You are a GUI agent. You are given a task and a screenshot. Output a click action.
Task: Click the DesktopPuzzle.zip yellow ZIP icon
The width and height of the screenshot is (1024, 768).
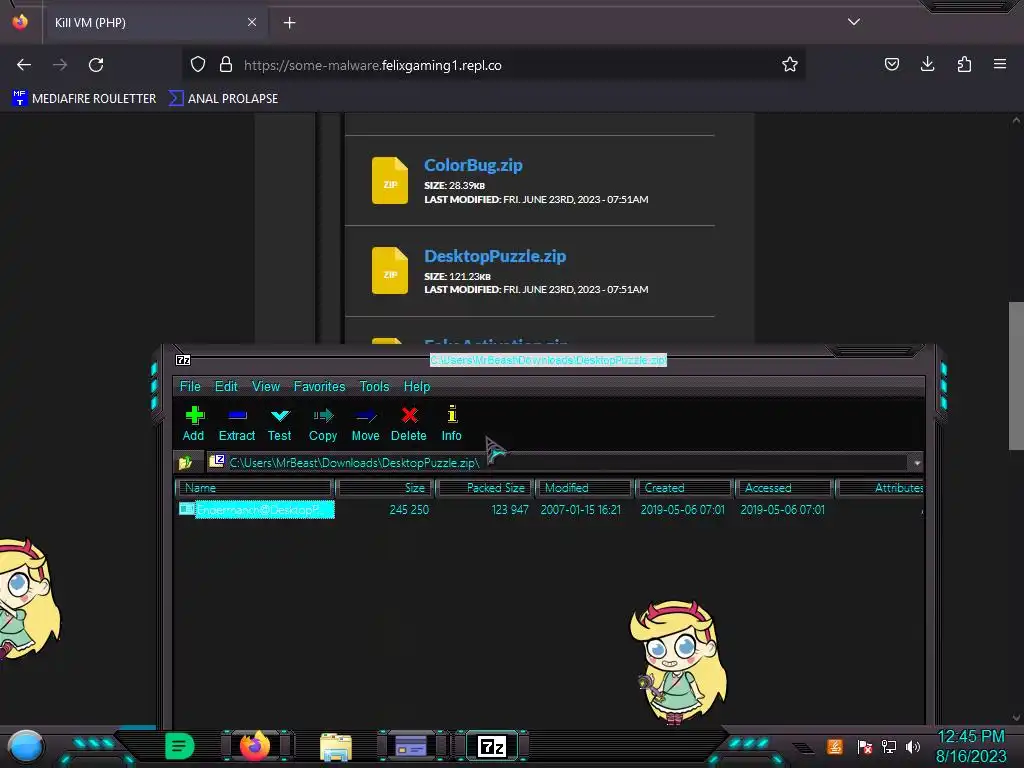(x=390, y=270)
